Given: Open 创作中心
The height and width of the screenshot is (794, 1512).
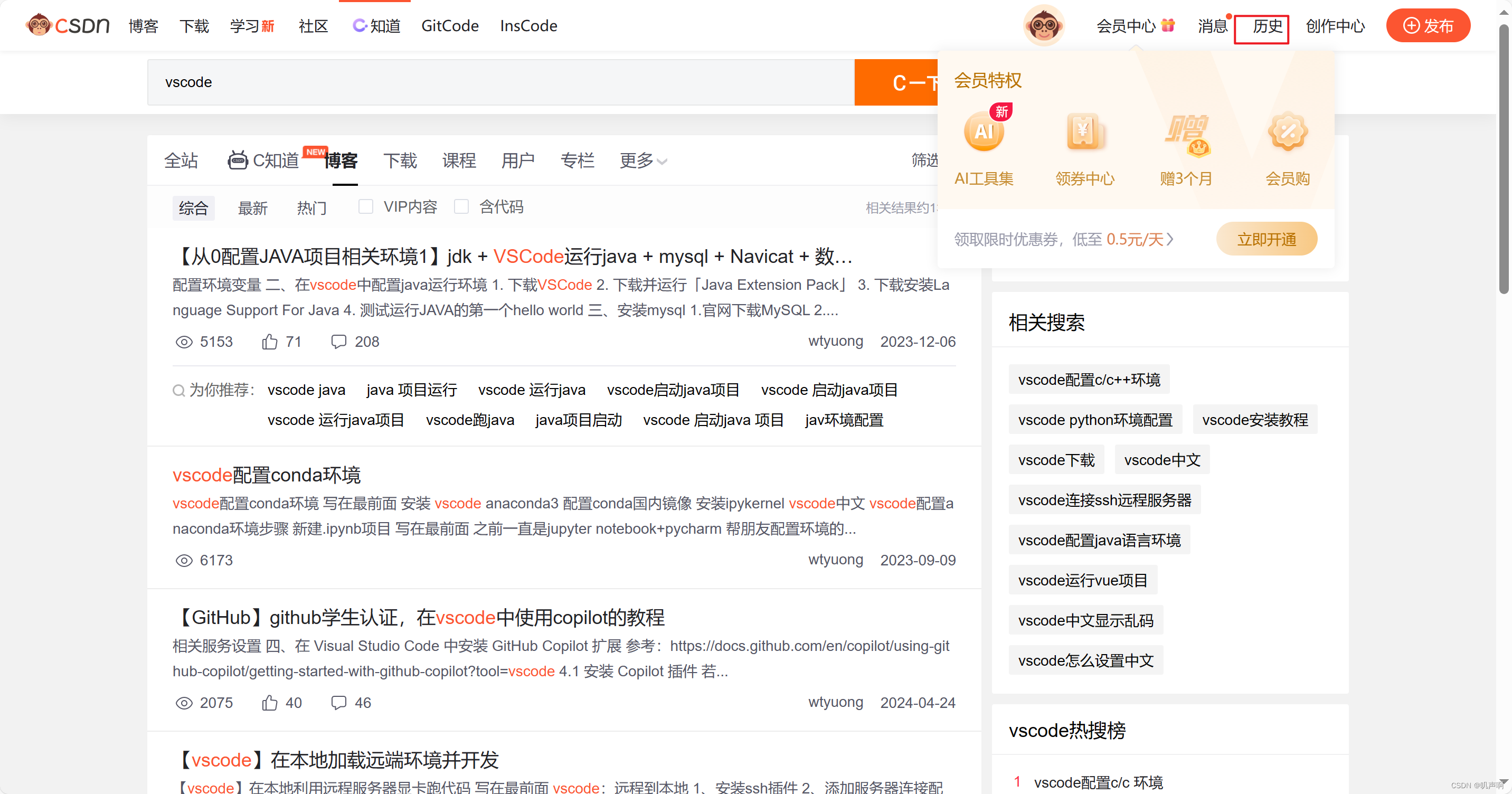Looking at the screenshot, I should click(1335, 26).
